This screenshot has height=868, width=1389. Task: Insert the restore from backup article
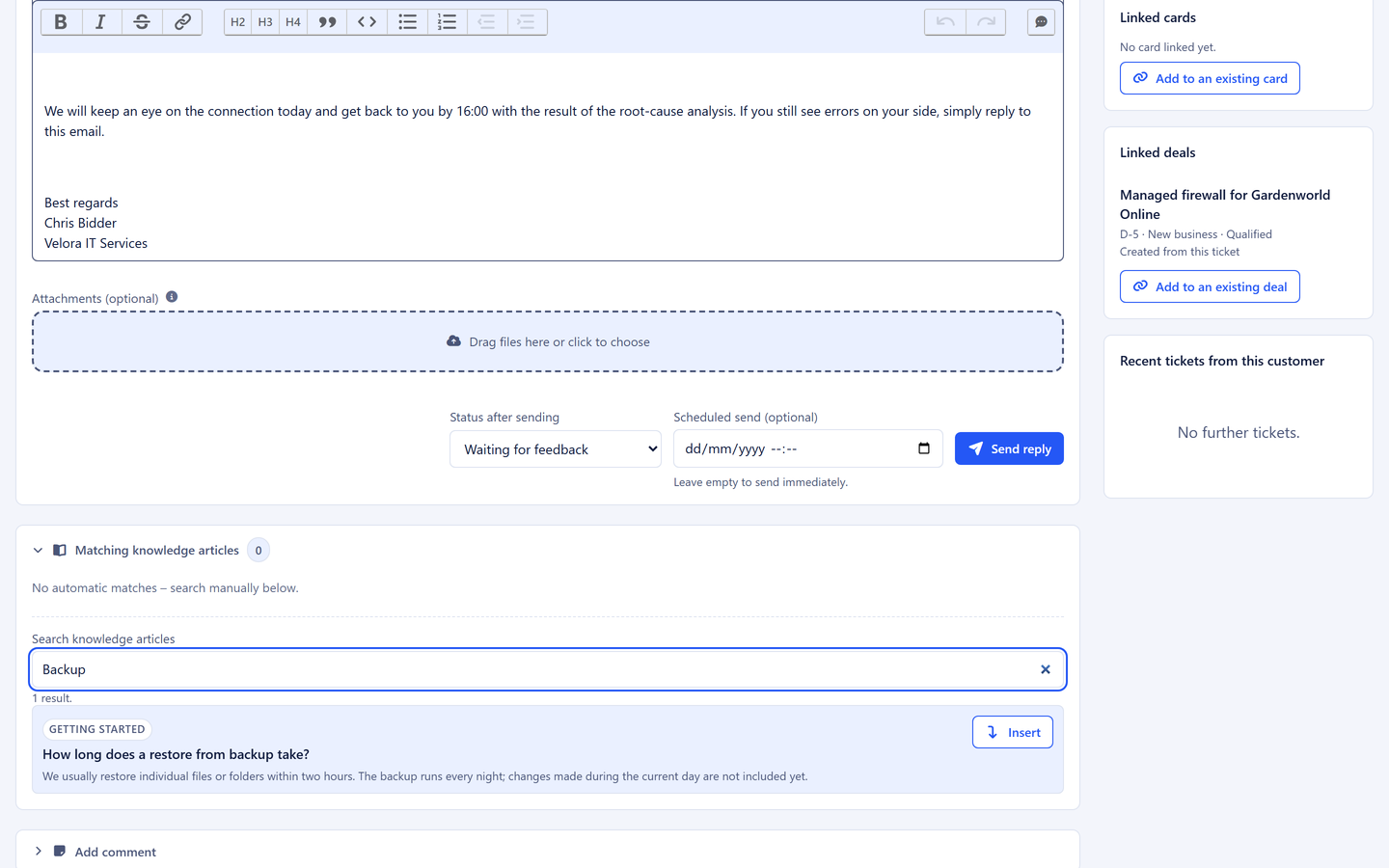pyautogui.click(x=1013, y=732)
